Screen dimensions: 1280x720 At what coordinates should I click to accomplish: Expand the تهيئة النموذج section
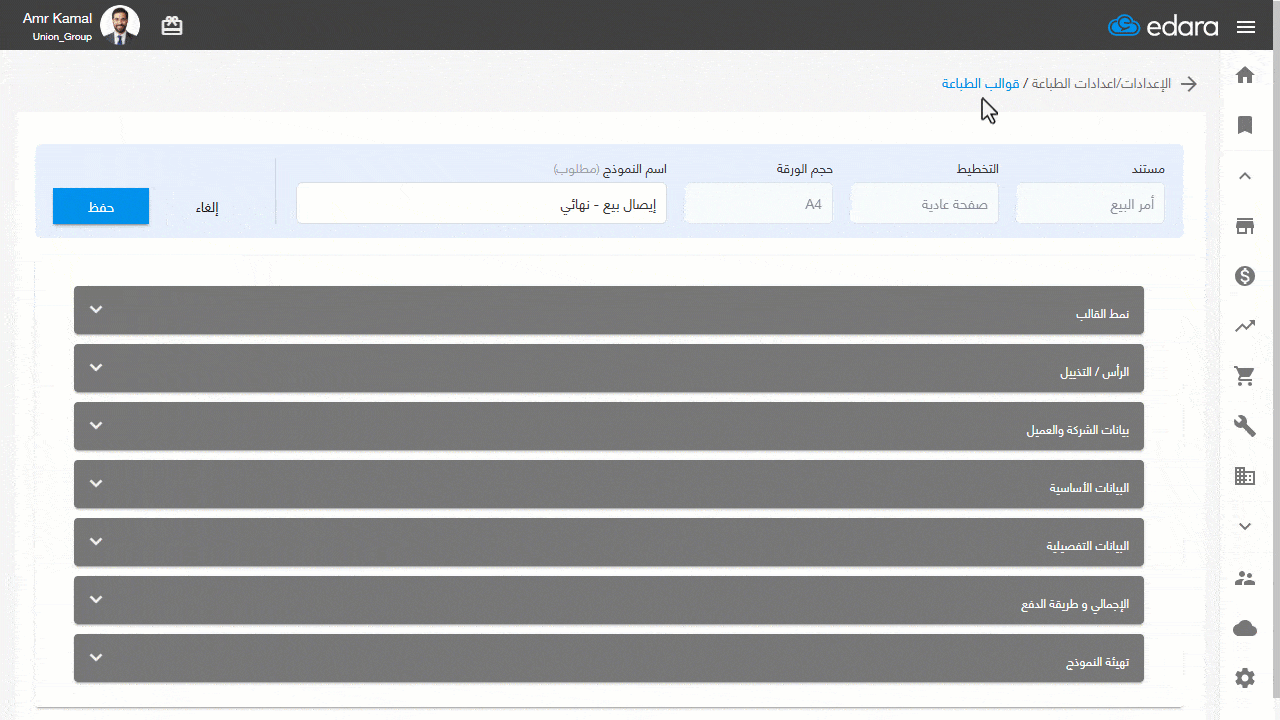point(609,658)
